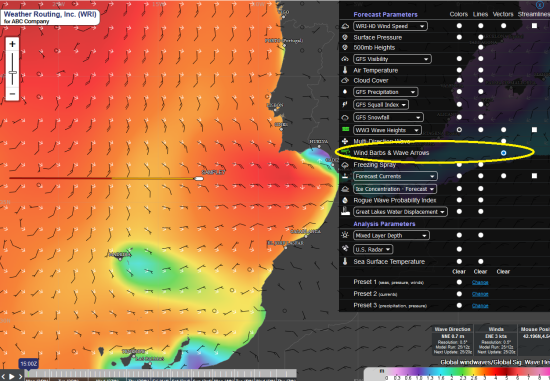550x381 pixels.
Task: Click the green WW3 Wave Heights icon
Action: [346, 129]
